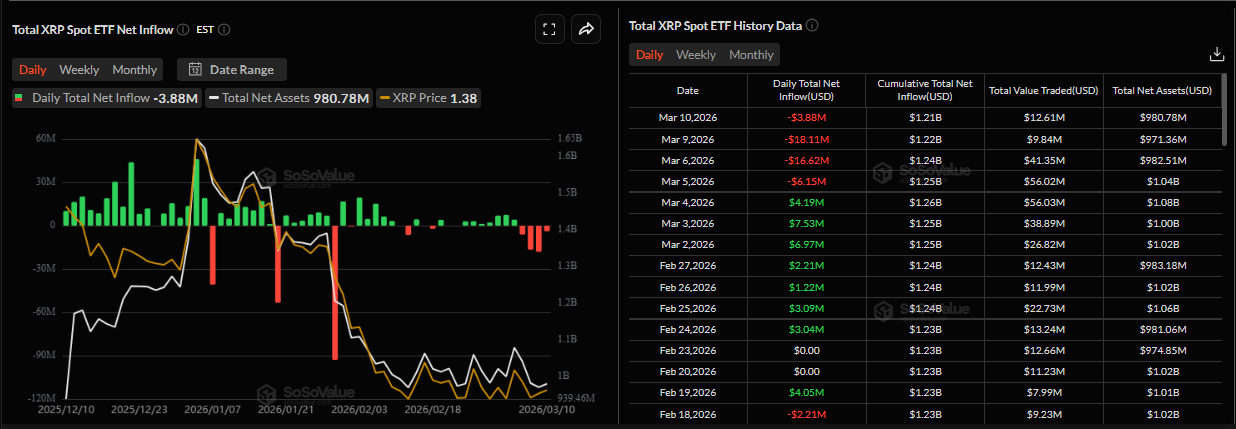Screen dimensions: 1236x429
Task: Switch chart to Monthly view
Action: click(134, 69)
